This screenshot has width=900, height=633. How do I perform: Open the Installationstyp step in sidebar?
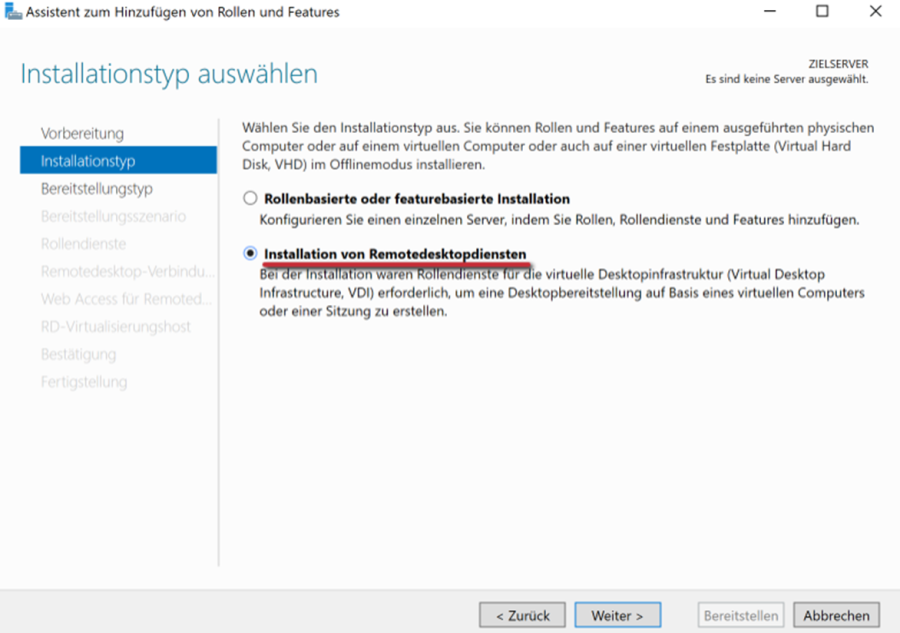[88, 161]
